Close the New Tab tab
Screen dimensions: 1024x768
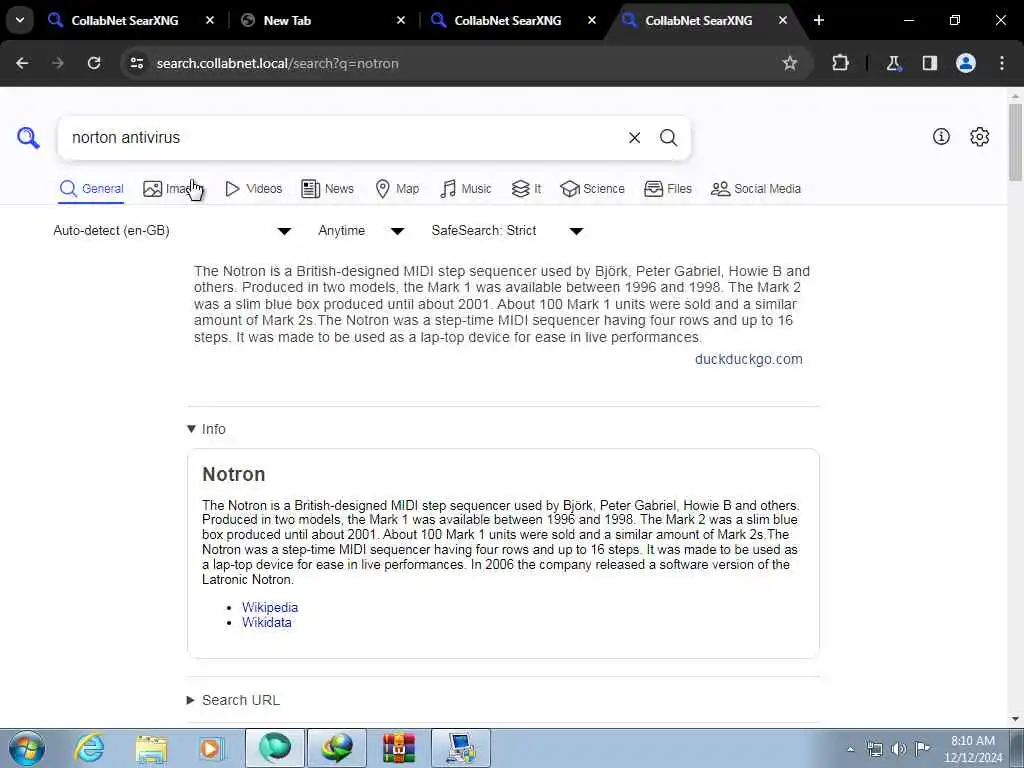[x=401, y=20]
